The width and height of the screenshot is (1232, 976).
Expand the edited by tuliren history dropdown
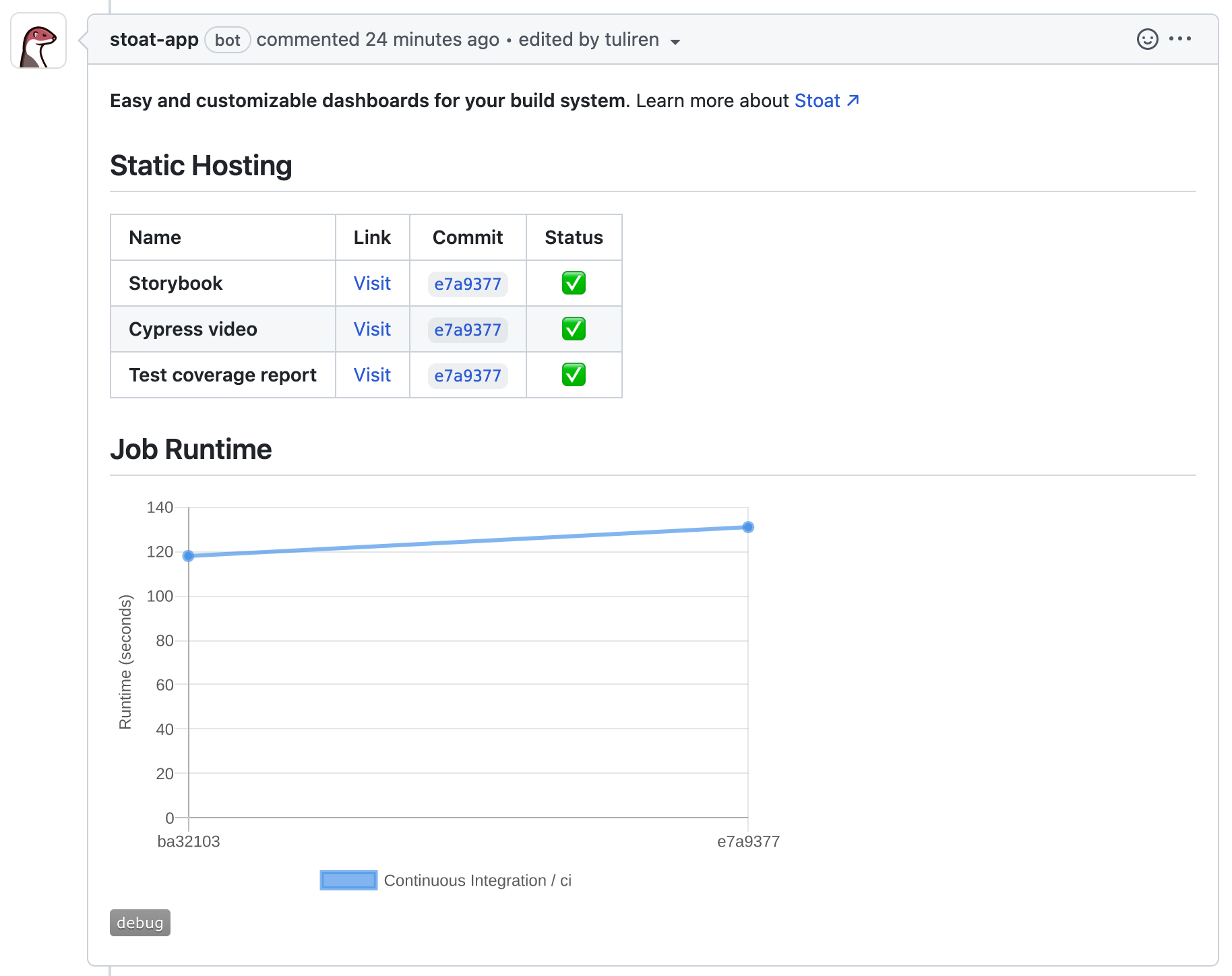coord(675,42)
